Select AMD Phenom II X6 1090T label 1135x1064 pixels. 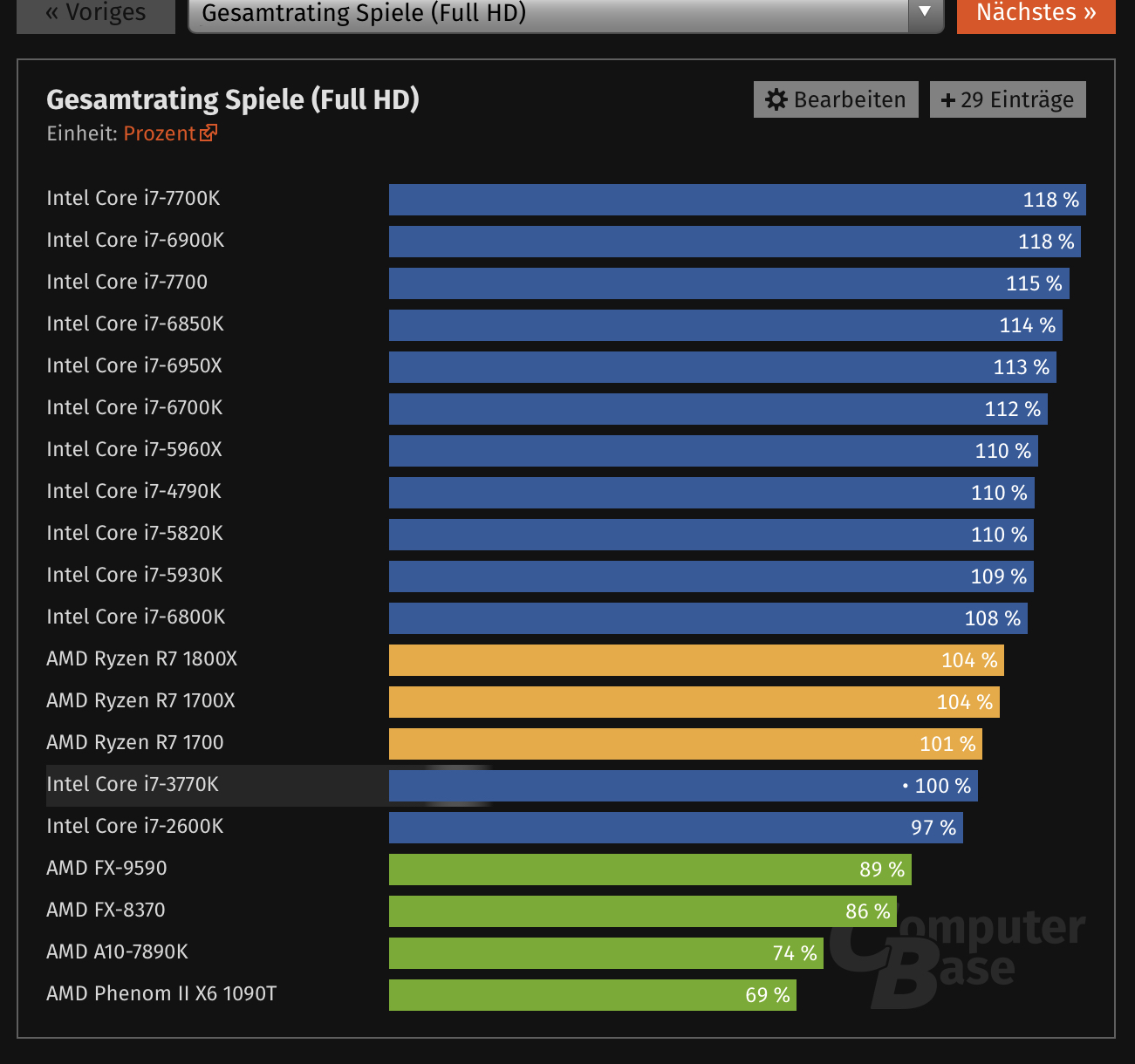(x=161, y=993)
